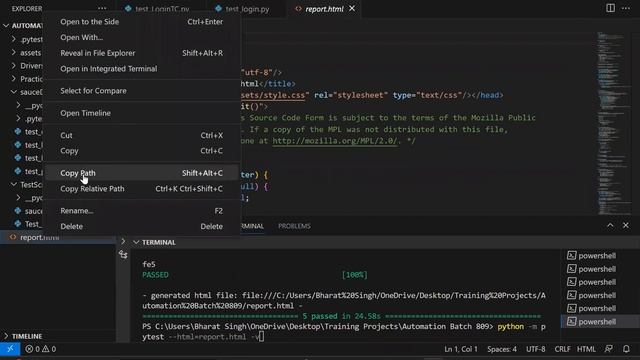Click the assets/style.css link in code
Screen dimensions: 640x360
[x=273, y=95]
